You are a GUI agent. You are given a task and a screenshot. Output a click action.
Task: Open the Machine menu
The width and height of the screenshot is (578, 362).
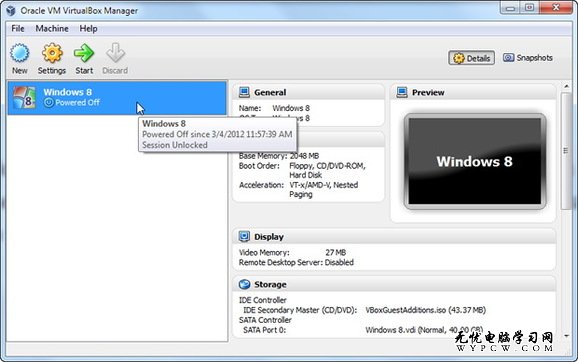[52, 28]
